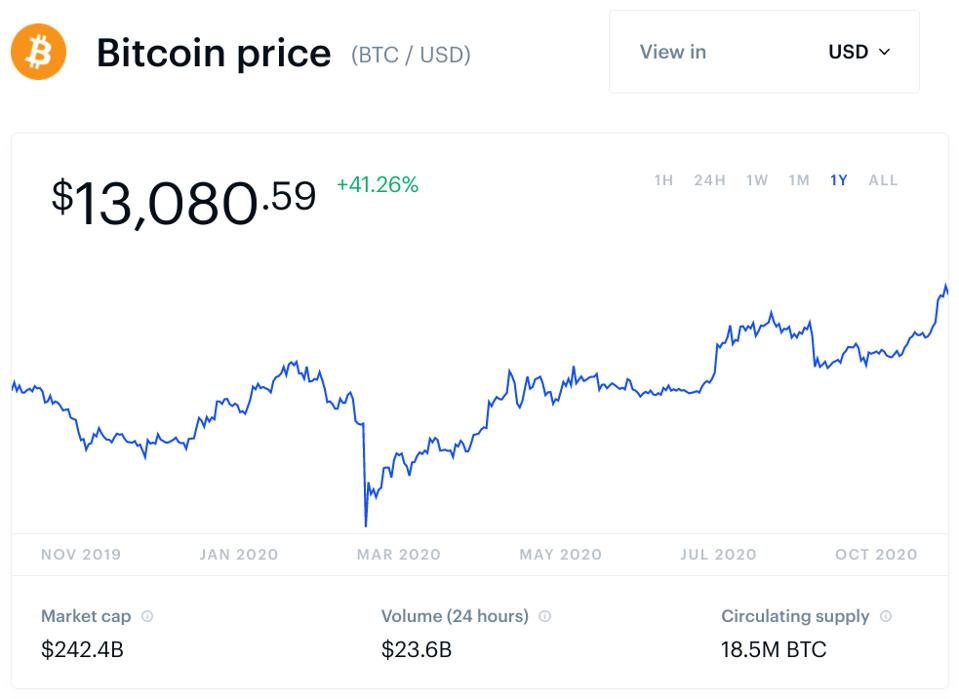Screen dimensions: 959x699
Task: Select the +41.26% change indicator
Action: coord(377,185)
